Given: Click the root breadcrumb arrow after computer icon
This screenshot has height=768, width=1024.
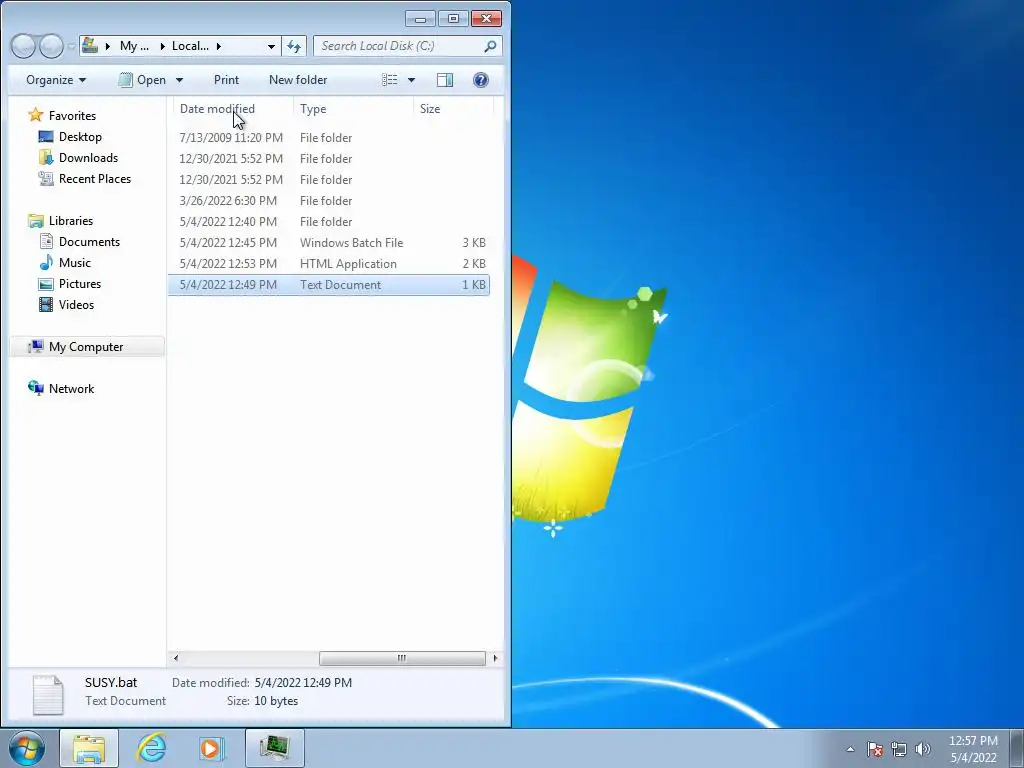Looking at the screenshot, I should (107, 46).
